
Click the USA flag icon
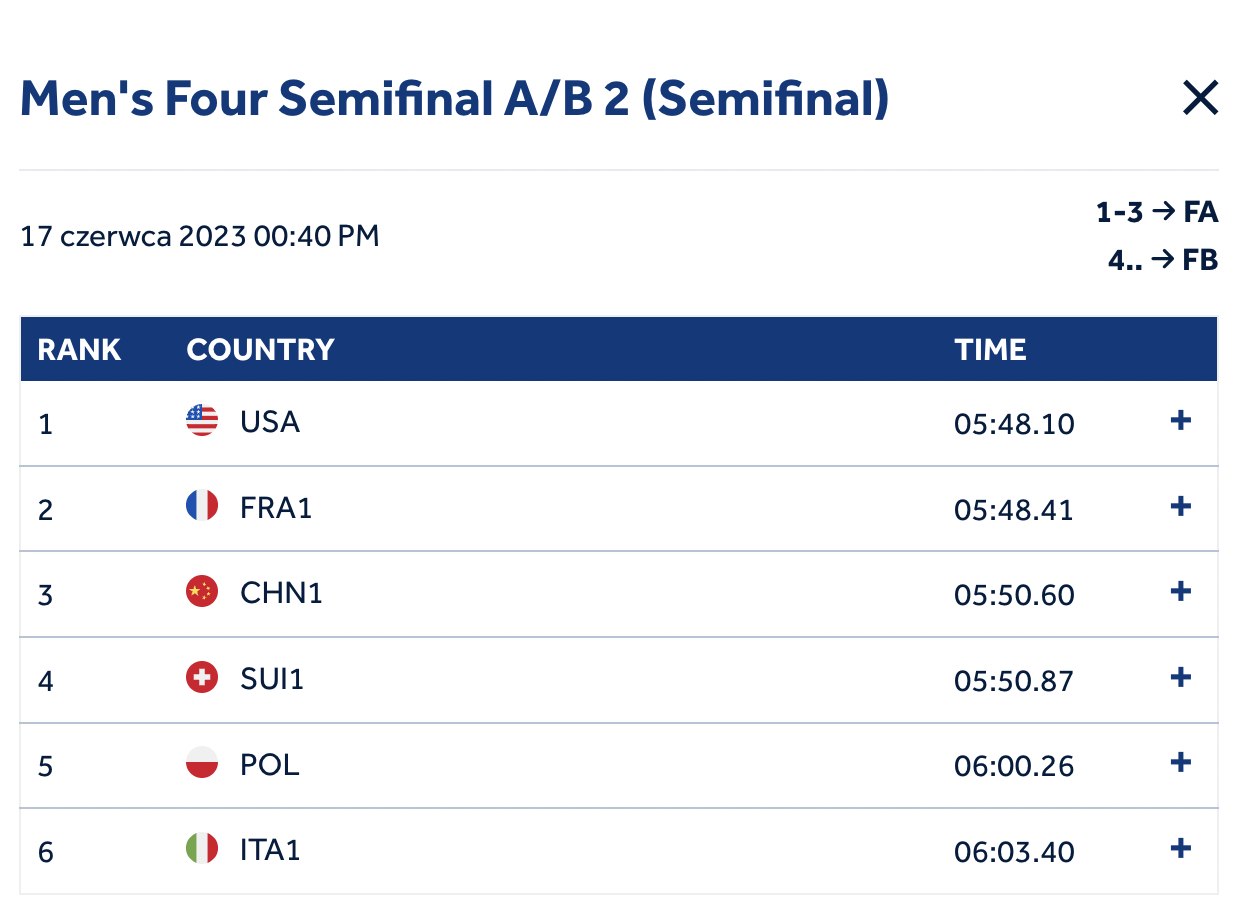(202, 421)
